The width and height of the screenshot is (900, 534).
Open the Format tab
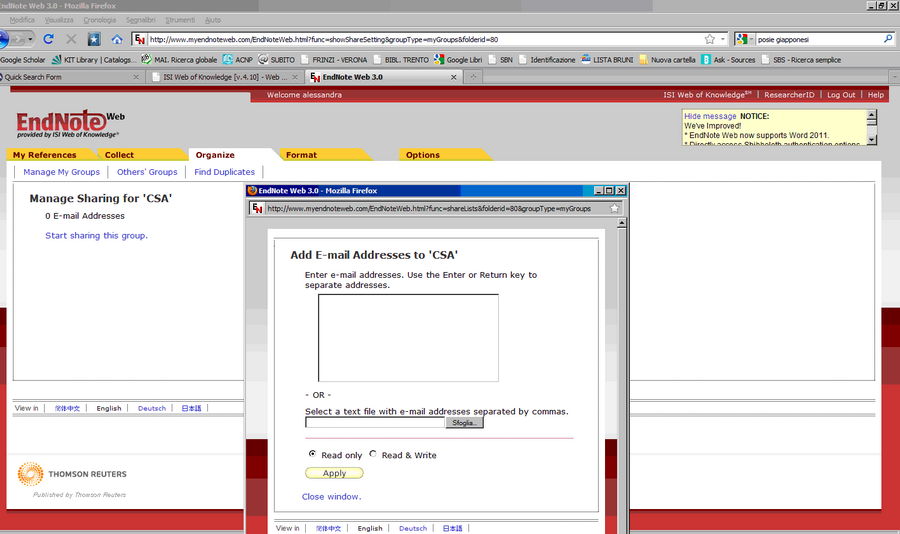(301, 155)
